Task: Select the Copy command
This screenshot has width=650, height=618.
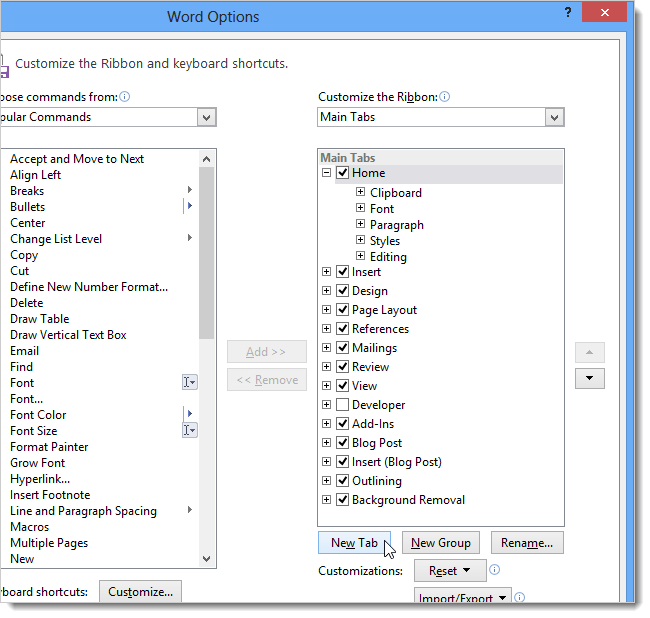Action: tap(24, 255)
